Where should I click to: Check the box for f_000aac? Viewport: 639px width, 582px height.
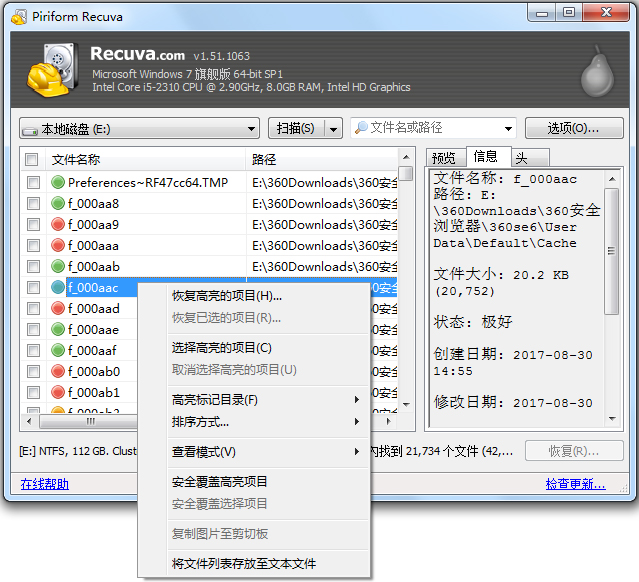(x=33, y=287)
